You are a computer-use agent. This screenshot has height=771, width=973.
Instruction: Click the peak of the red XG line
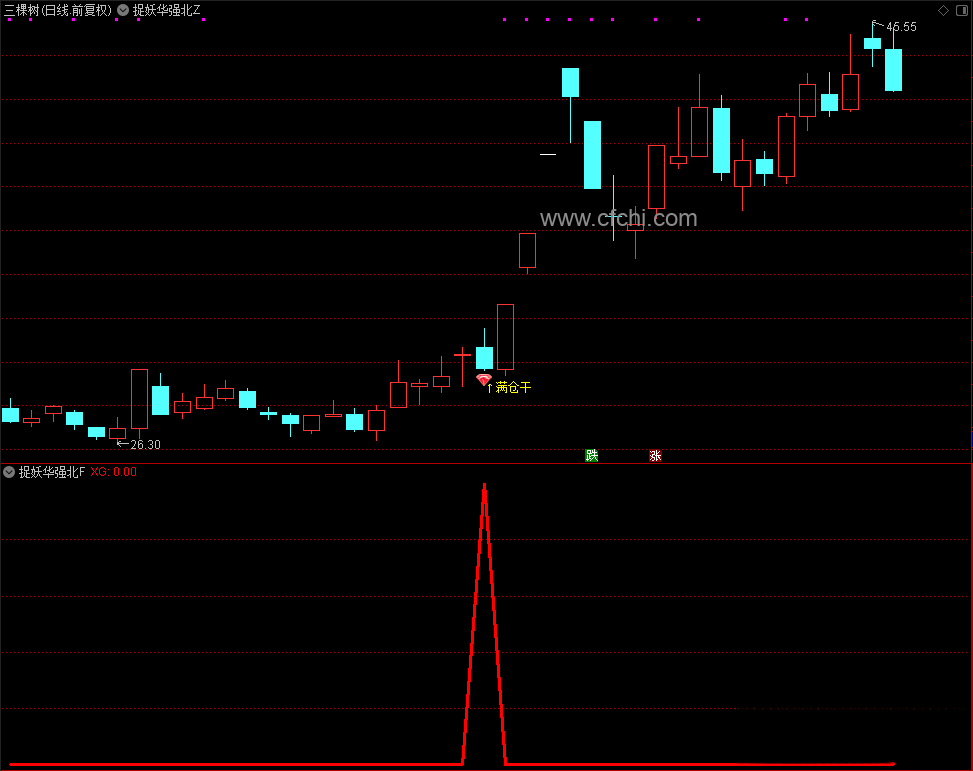[x=485, y=485]
